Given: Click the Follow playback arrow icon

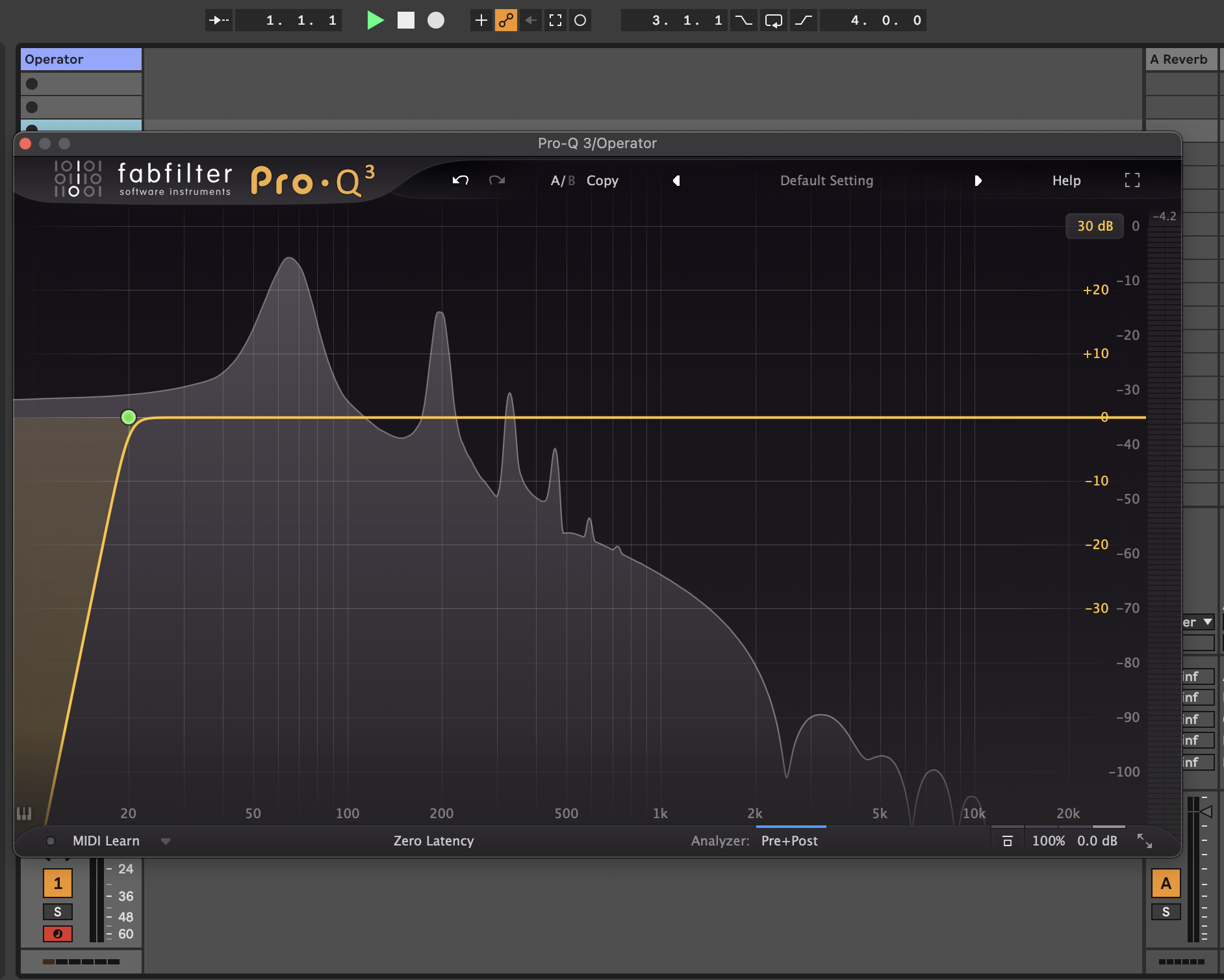Looking at the screenshot, I should (219, 20).
